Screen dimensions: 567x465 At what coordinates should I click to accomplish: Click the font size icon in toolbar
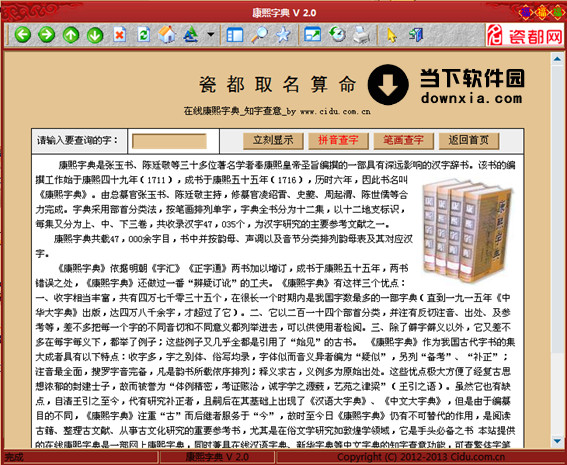coord(191,35)
